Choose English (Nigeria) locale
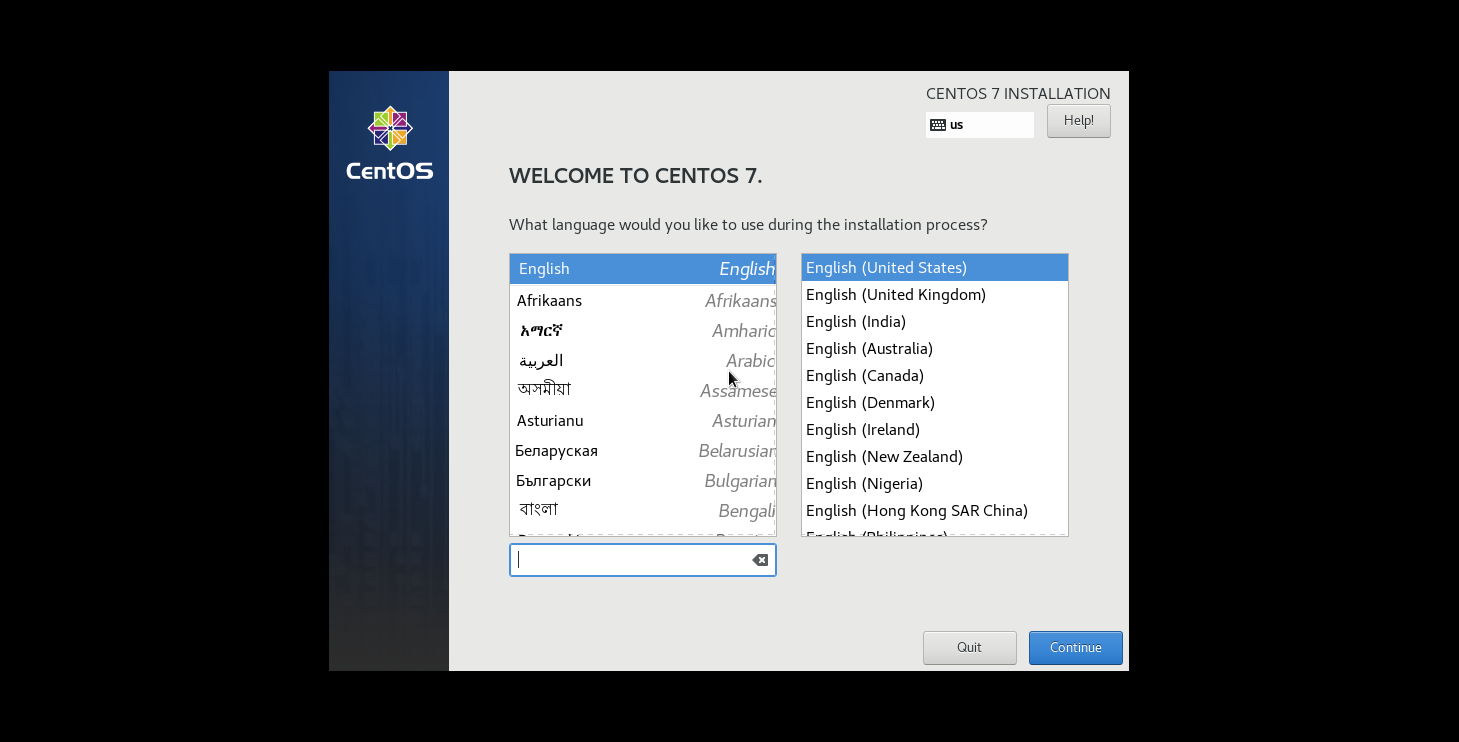The height and width of the screenshot is (742, 1459). (935, 484)
